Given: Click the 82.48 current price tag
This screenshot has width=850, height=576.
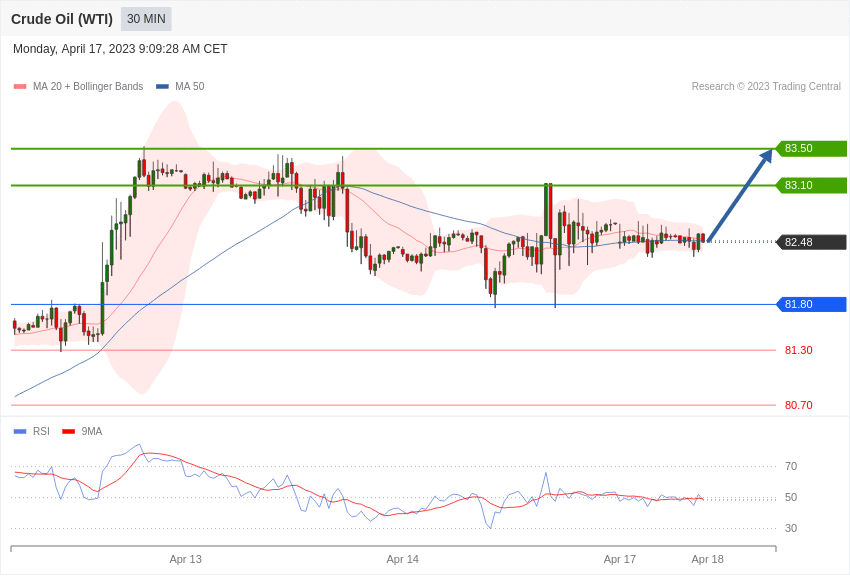Looking at the screenshot, I should pos(812,242).
